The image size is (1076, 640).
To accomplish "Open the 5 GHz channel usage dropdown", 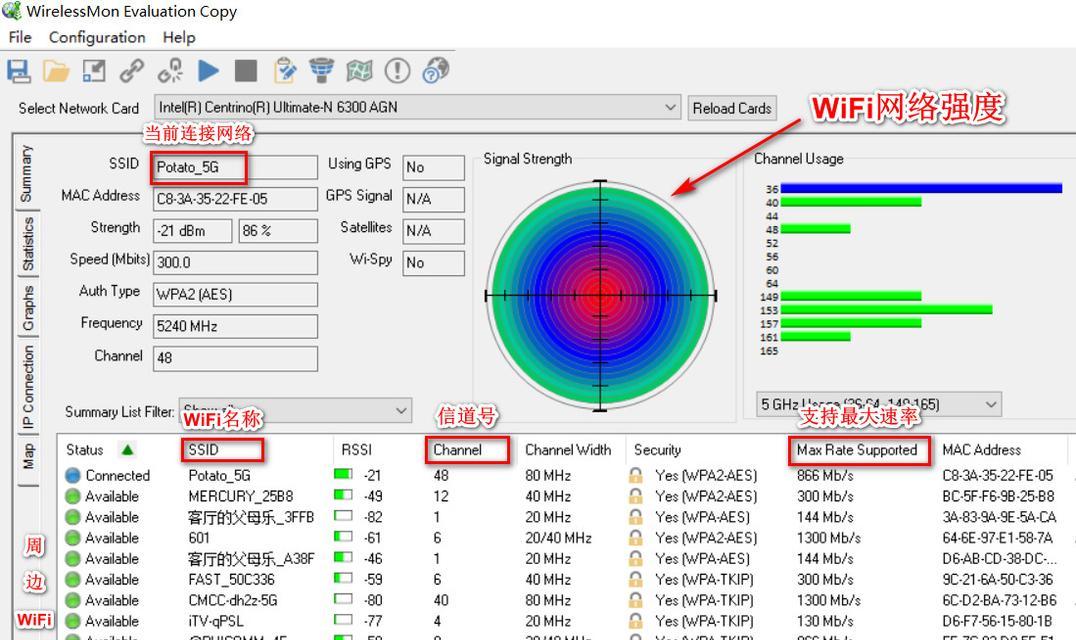I will [x=878, y=404].
